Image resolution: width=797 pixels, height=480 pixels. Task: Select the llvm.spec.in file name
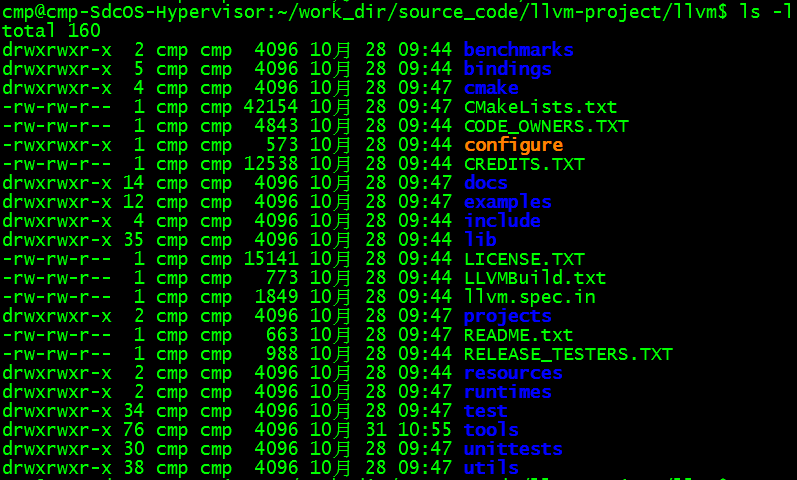tap(530, 297)
